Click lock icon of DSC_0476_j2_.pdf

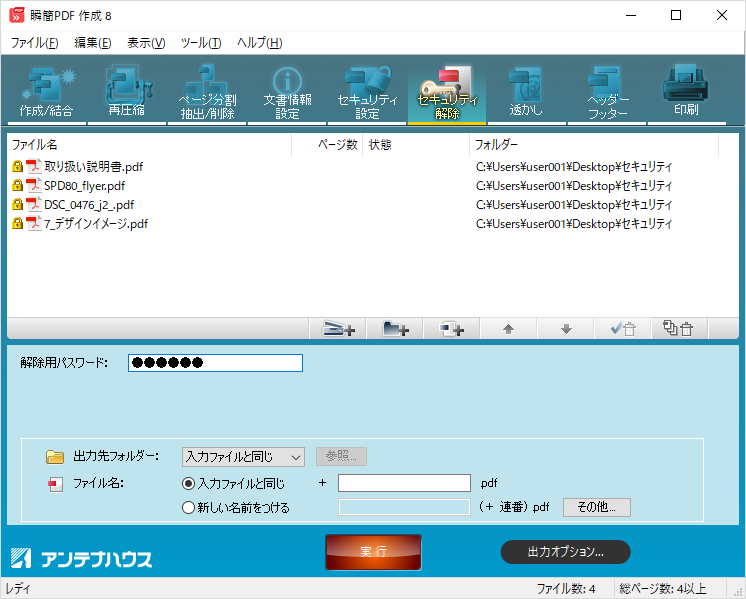(17, 205)
